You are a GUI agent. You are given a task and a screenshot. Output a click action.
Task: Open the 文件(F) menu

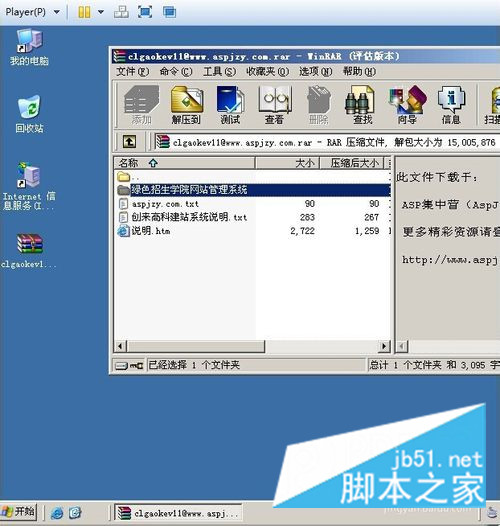pyautogui.click(x=132, y=71)
